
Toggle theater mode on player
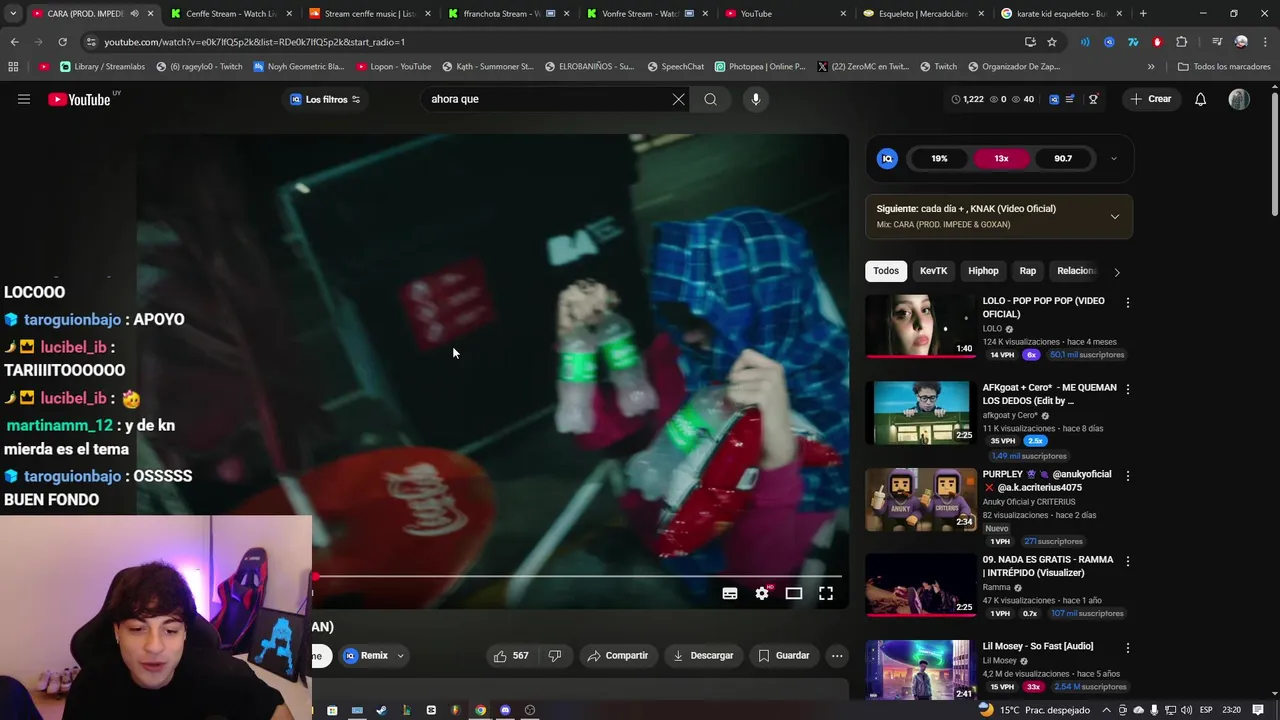(794, 593)
